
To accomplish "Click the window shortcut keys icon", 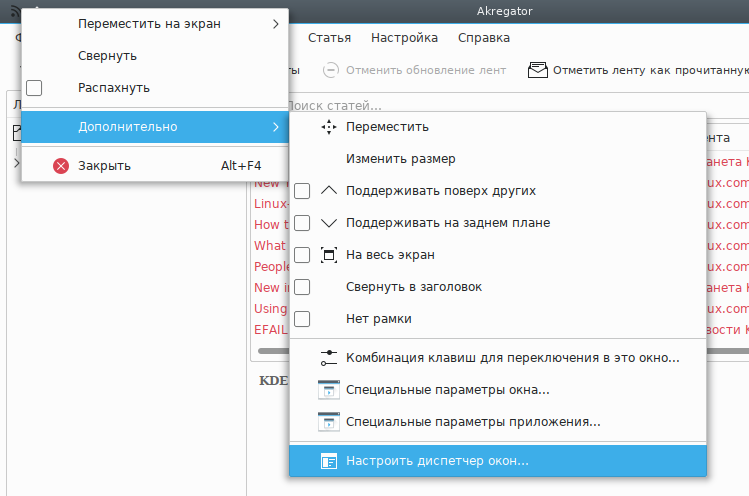I will (x=328, y=358).
